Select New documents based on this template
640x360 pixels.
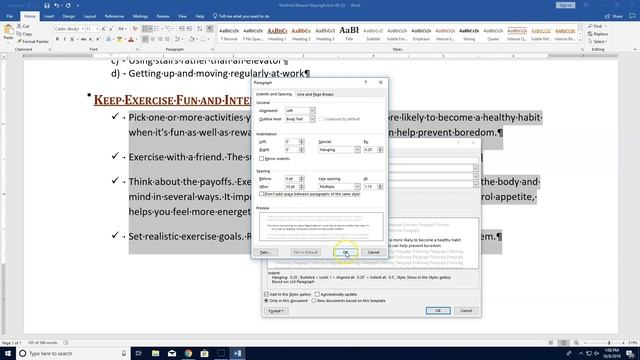click(x=314, y=301)
